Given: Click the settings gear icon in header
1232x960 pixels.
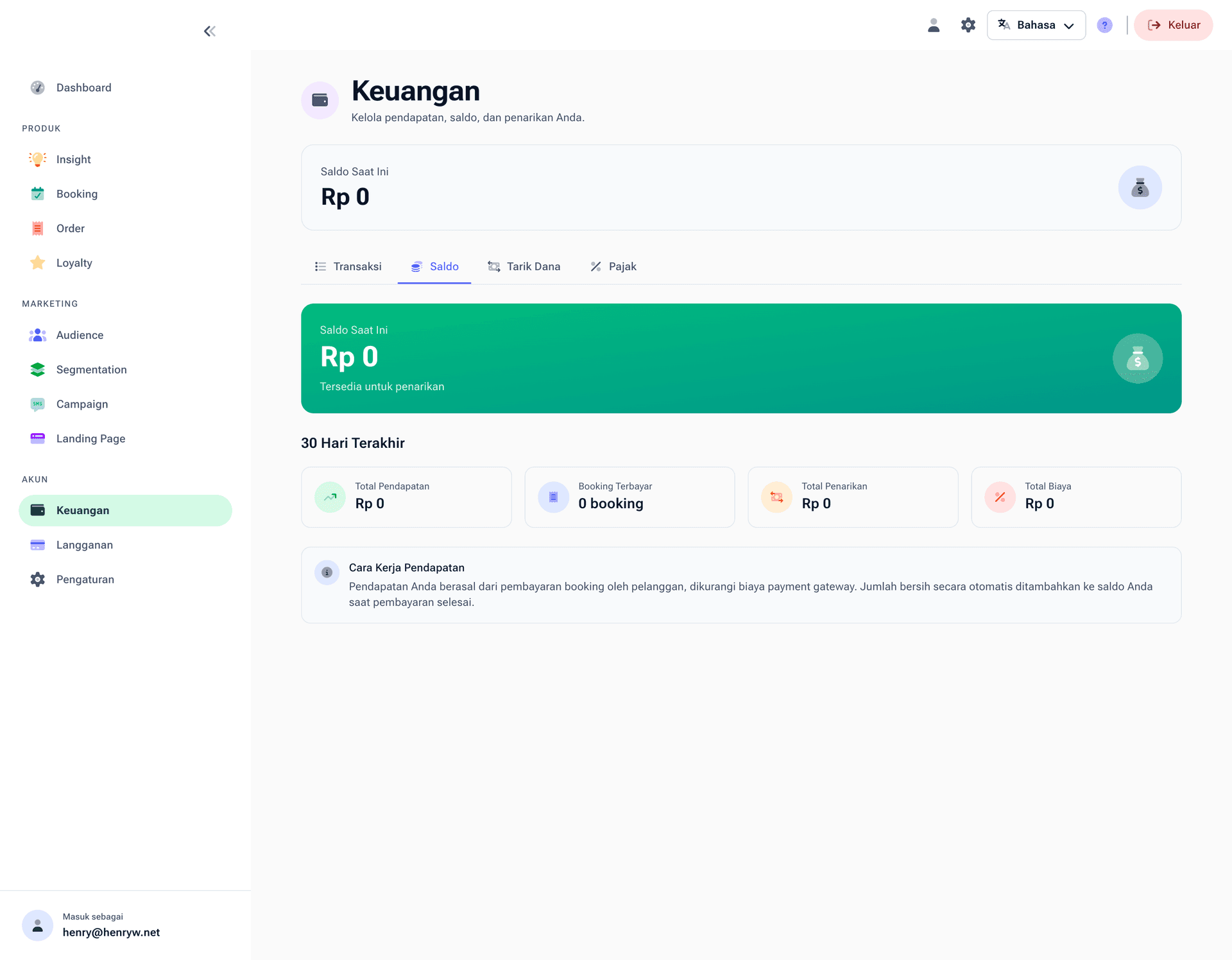Looking at the screenshot, I should (x=968, y=25).
